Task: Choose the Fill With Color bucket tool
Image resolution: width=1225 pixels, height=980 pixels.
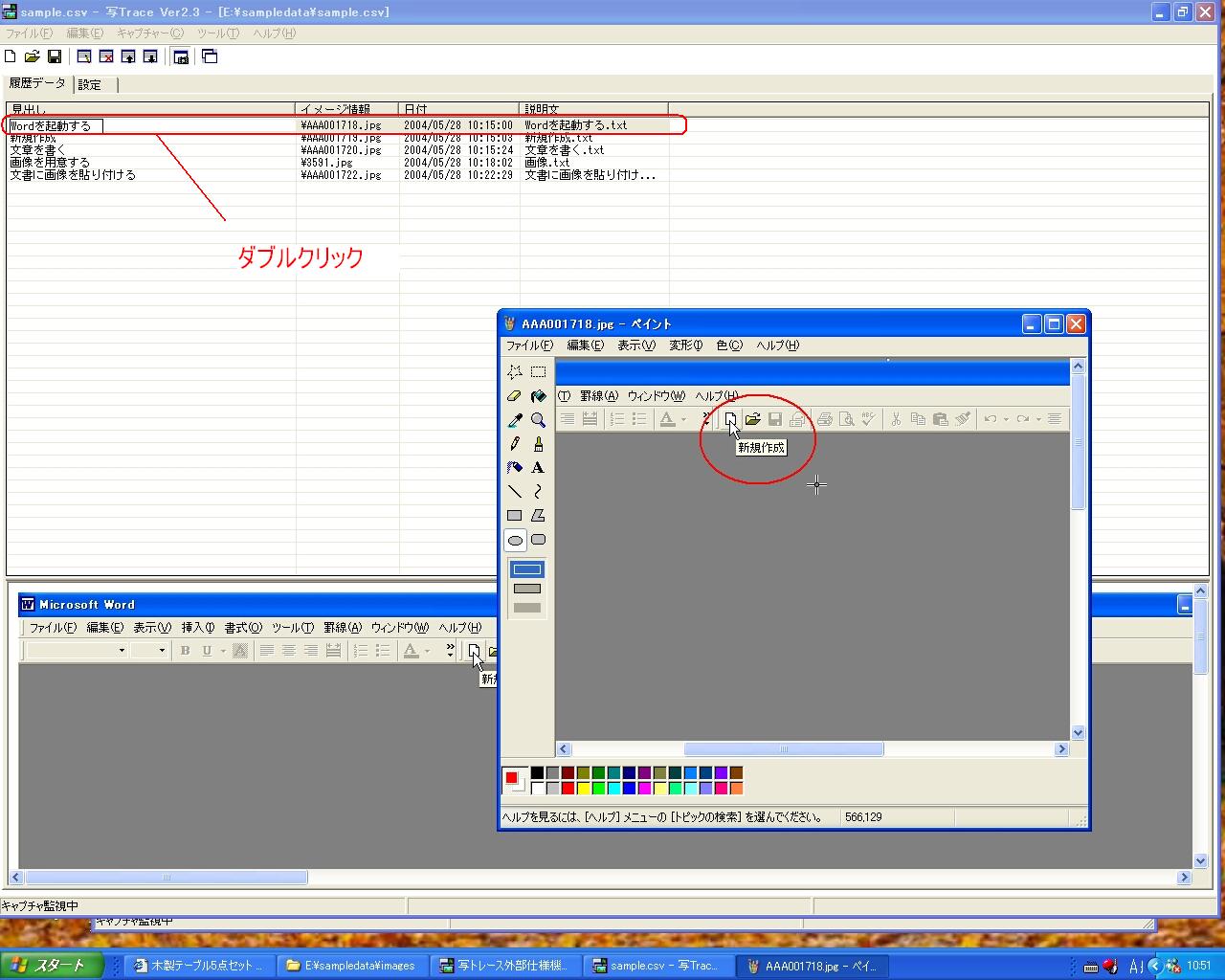Action: coord(539,395)
